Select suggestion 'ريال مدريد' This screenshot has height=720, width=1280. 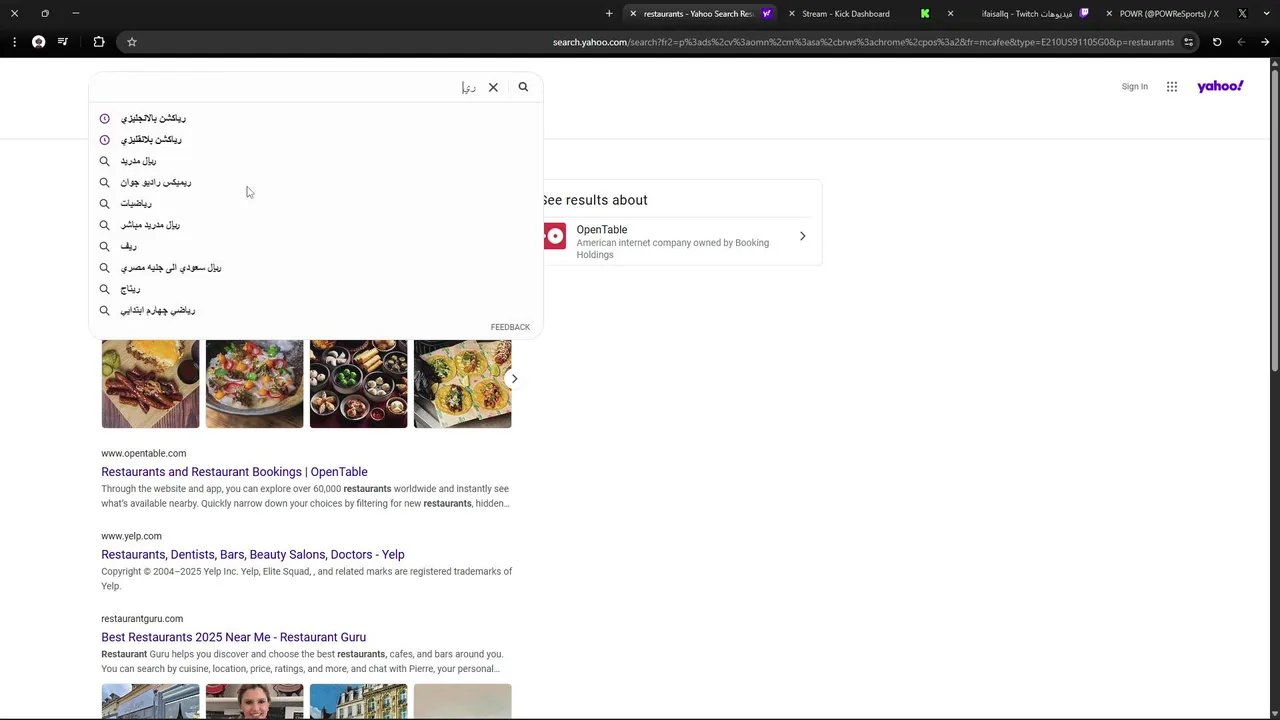(x=138, y=161)
